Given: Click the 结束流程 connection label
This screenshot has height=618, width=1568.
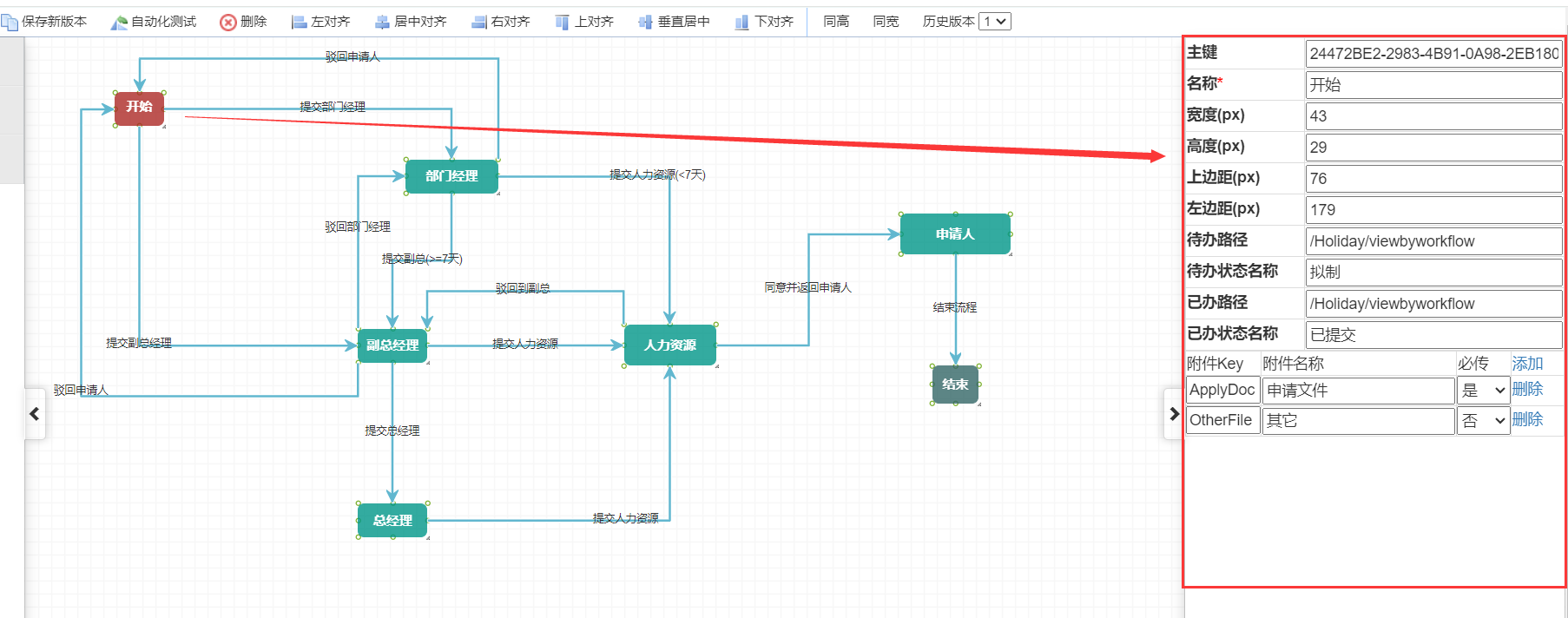Looking at the screenshot, I should point(955,307).
